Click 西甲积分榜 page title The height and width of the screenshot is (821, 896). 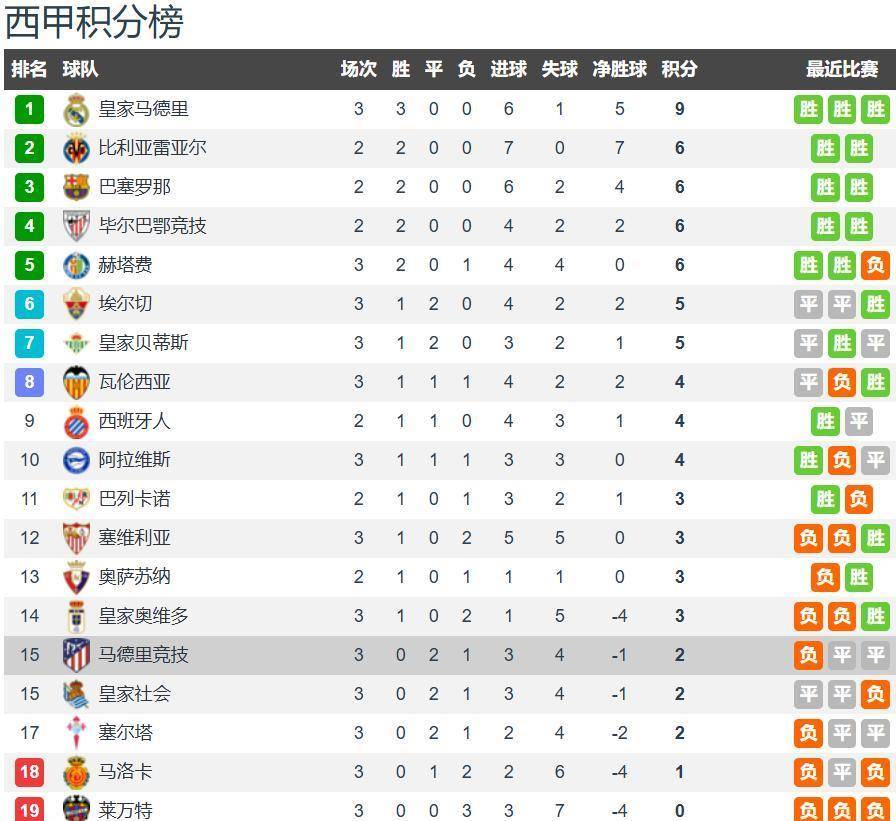click(x=95, y=22)
